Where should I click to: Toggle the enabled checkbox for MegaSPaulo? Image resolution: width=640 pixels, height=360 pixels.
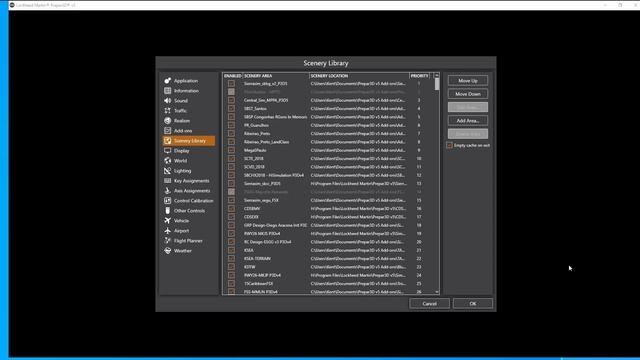pyautogui.click(x=231, y=150)
